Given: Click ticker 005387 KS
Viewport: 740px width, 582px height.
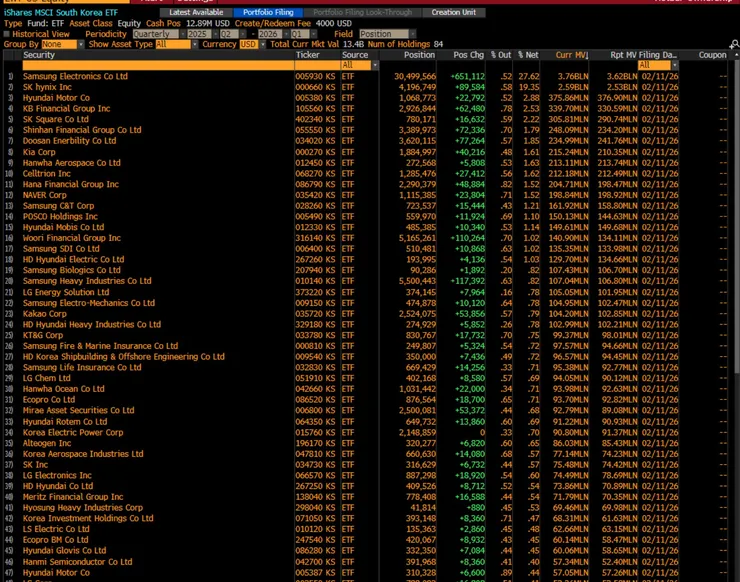Looking at the screenshot, I should (315, 573).
